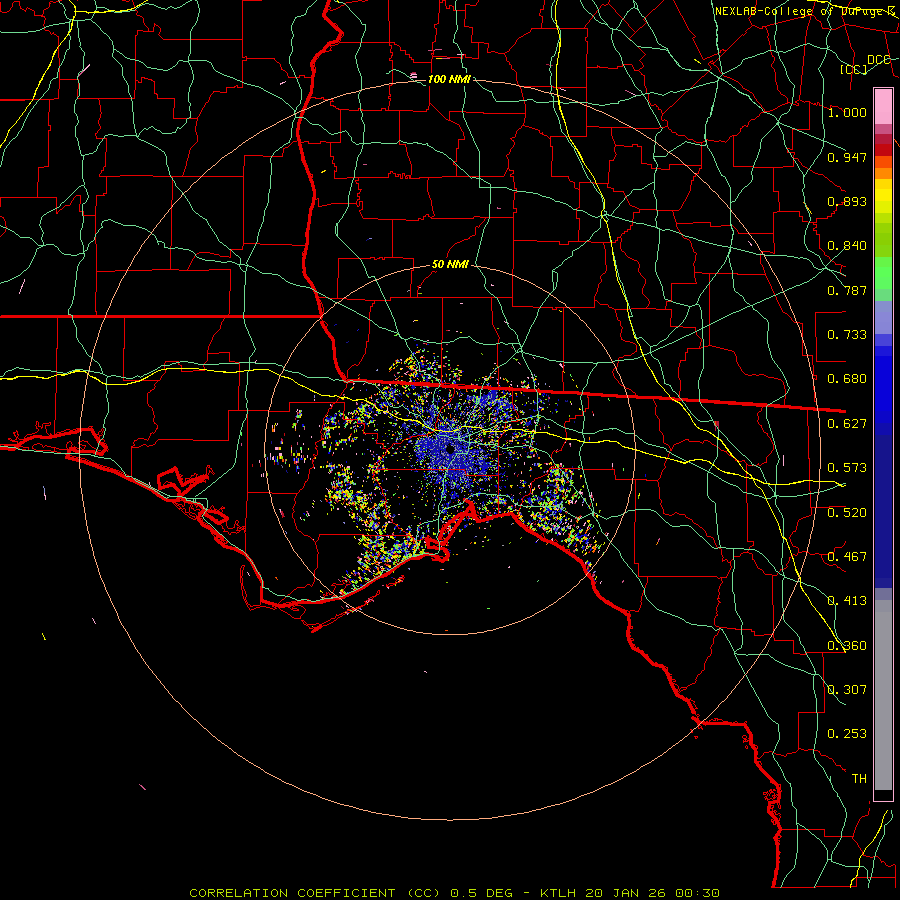Click the 0.253 scale value

point(847,734)
